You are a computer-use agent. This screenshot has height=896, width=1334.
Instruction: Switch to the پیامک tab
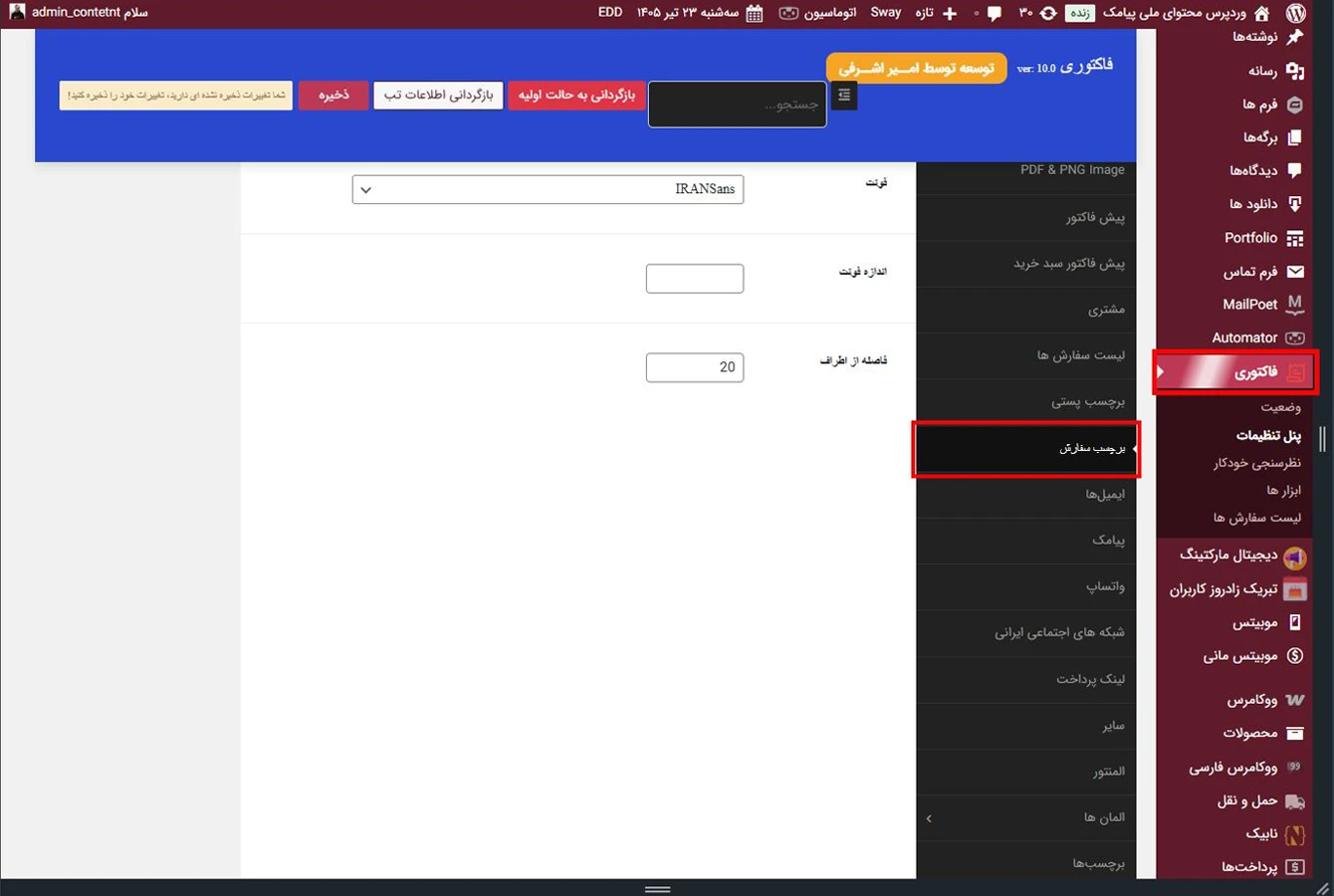[1025, 540]
